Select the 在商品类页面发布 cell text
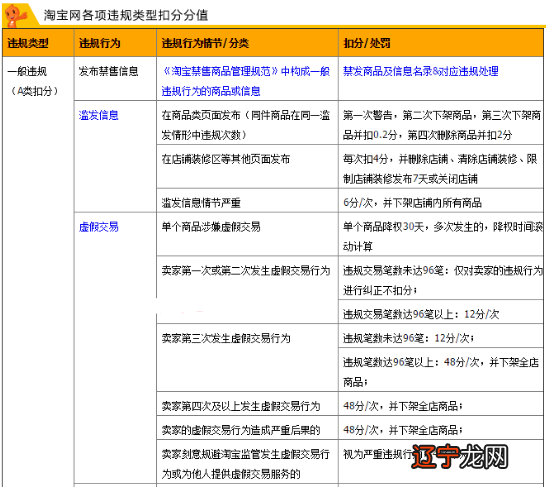The height and width of the screenshot is (489, 546). pos(245,125)
